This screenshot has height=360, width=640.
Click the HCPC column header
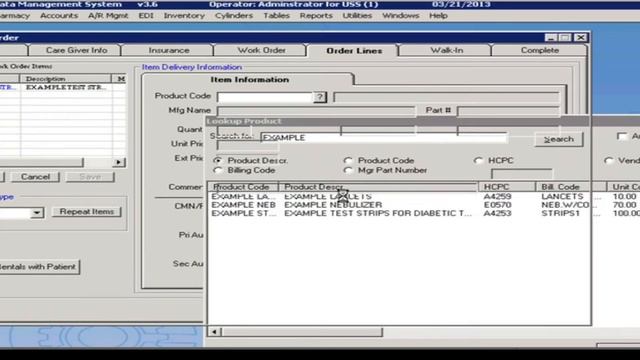click(507, 187)
